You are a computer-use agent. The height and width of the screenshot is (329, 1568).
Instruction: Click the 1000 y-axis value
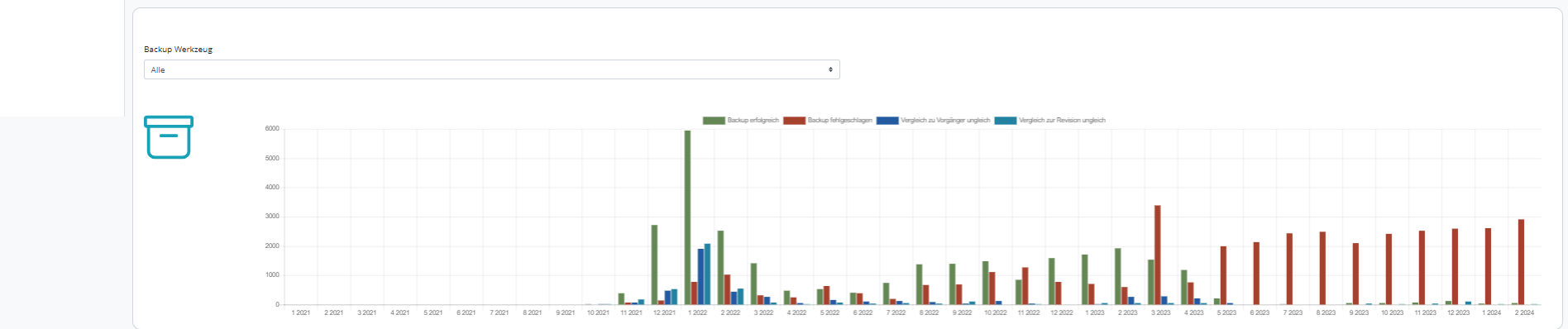pos(272,275)
